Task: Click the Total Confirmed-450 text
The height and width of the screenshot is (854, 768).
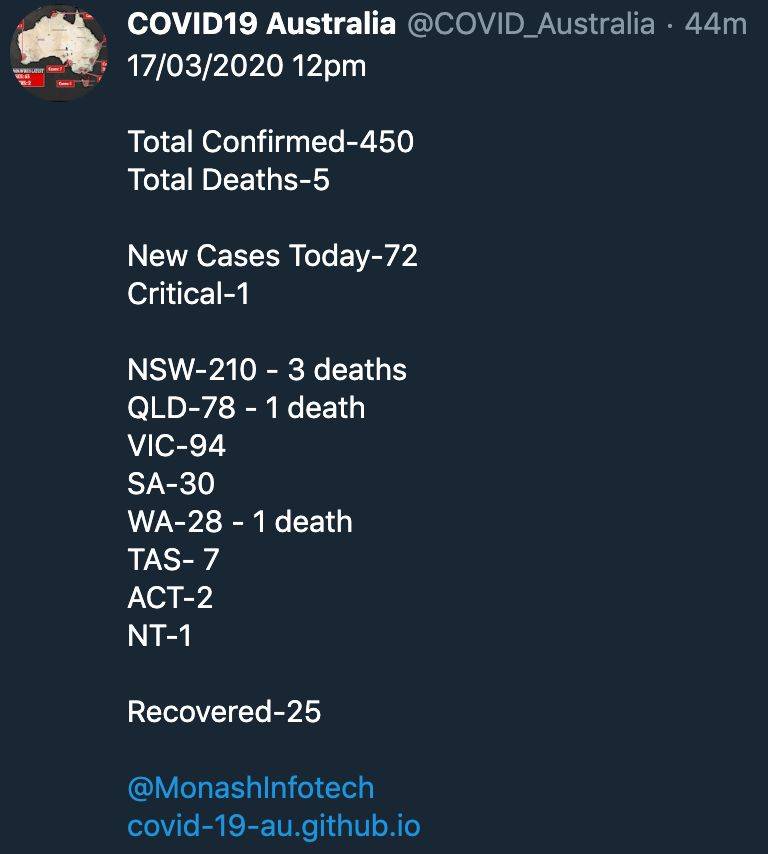Action: (271, 142)
